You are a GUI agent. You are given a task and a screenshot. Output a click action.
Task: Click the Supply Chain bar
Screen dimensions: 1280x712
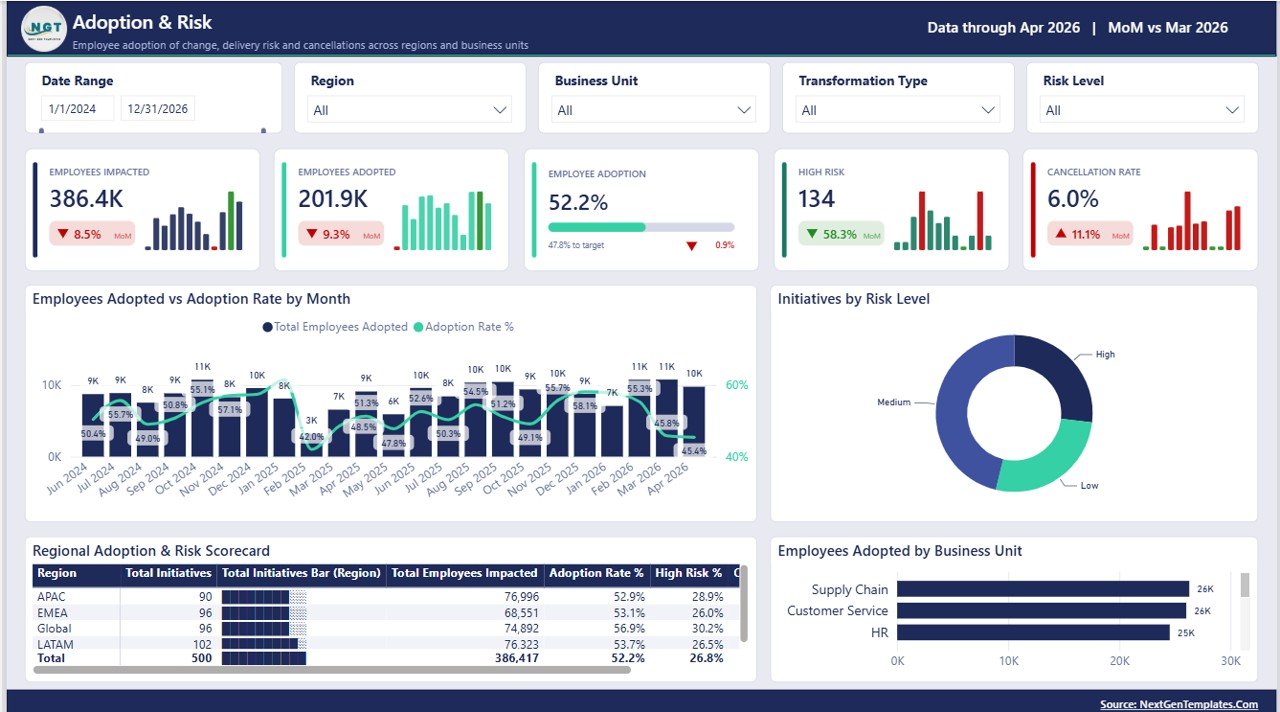[1043, 589]
